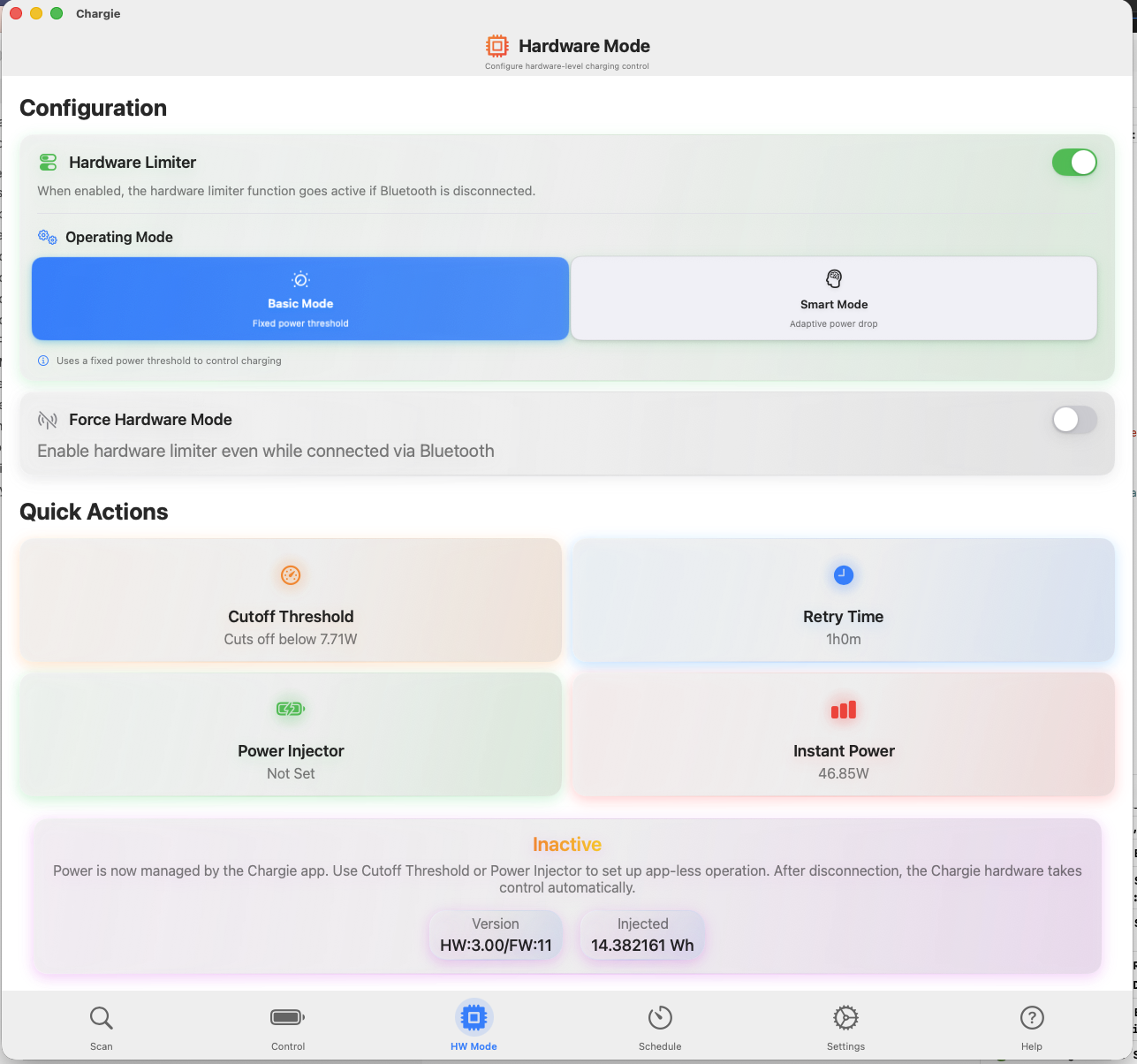This screenshot has height=1064, width=1137.
Task: Switch to the Control tab
Action: tap(288, 1027)
